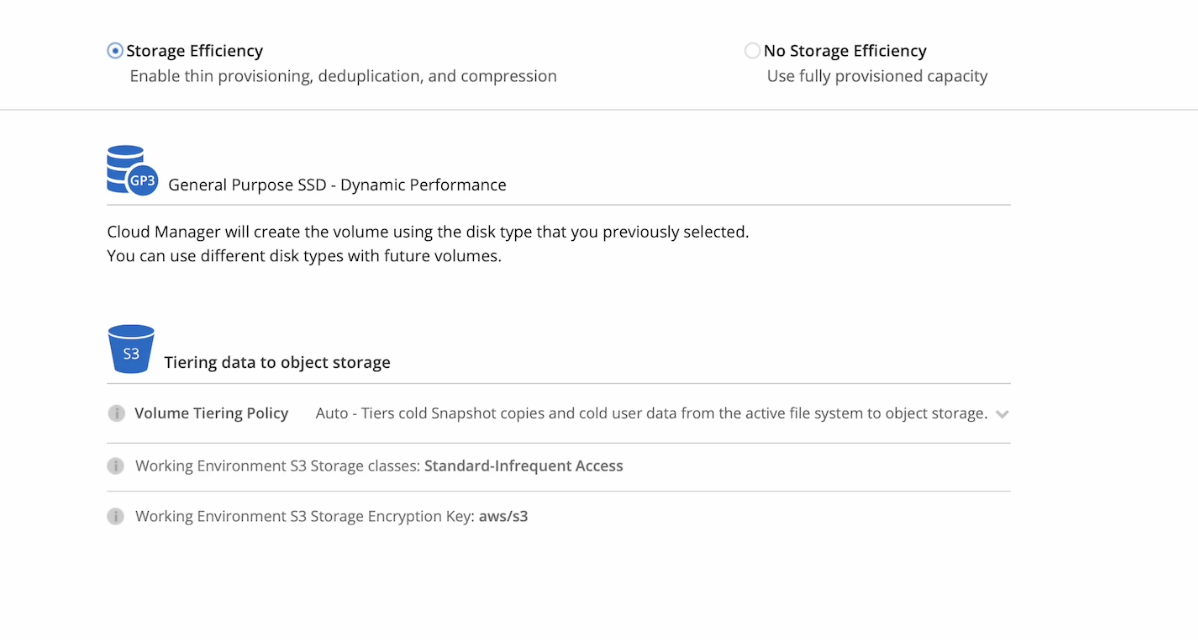Click Working Environment S3 Storage Encryption Key label
Screen dimensions: 1198x640
(304, 516)
